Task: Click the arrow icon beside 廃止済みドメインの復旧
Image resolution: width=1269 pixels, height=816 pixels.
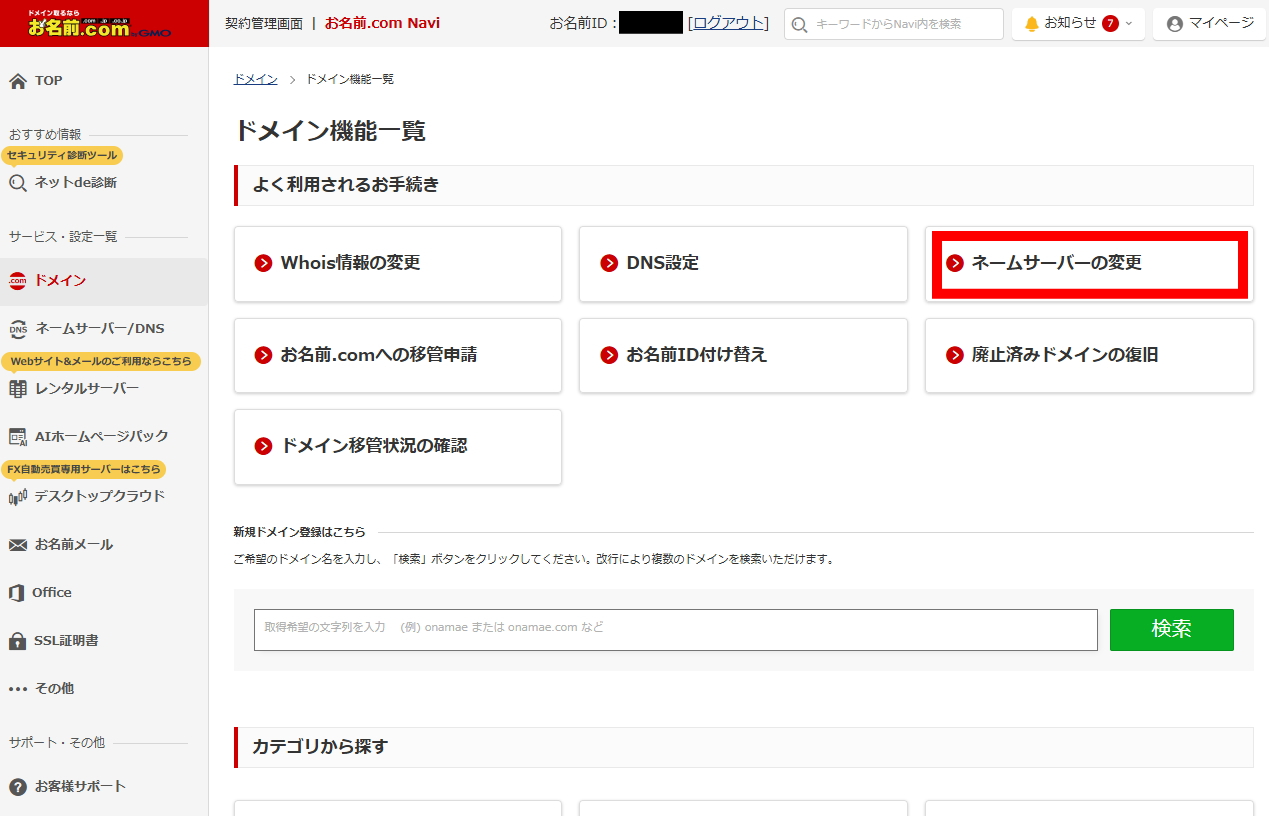Action: 955,355
